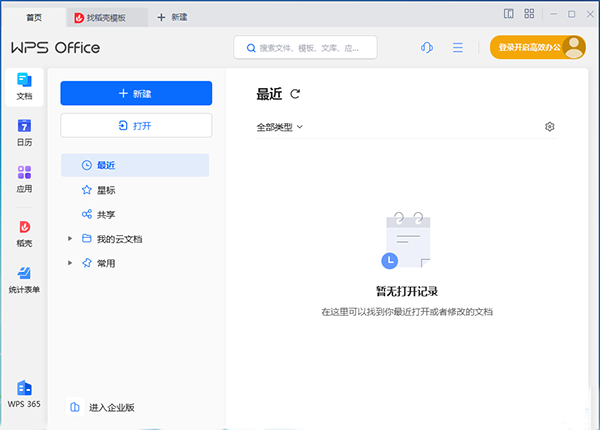Viewport: 600px width, 430px height.
Task: Open the list settings gear icon
Action: 549,127
